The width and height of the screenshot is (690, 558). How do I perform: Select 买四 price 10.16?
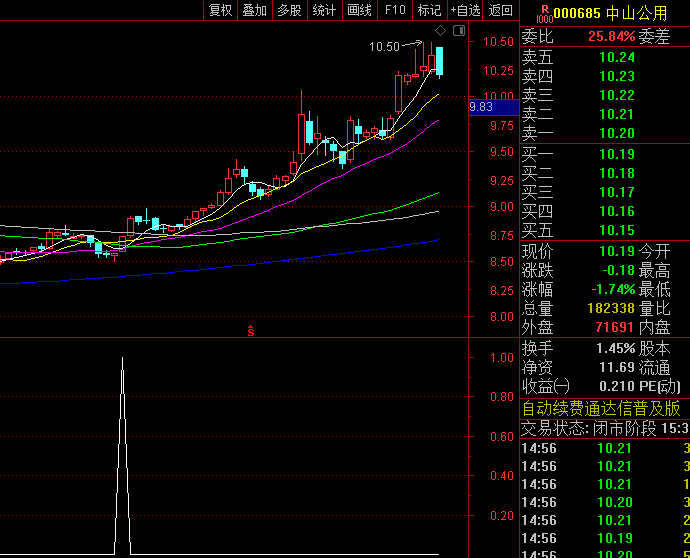617,211
